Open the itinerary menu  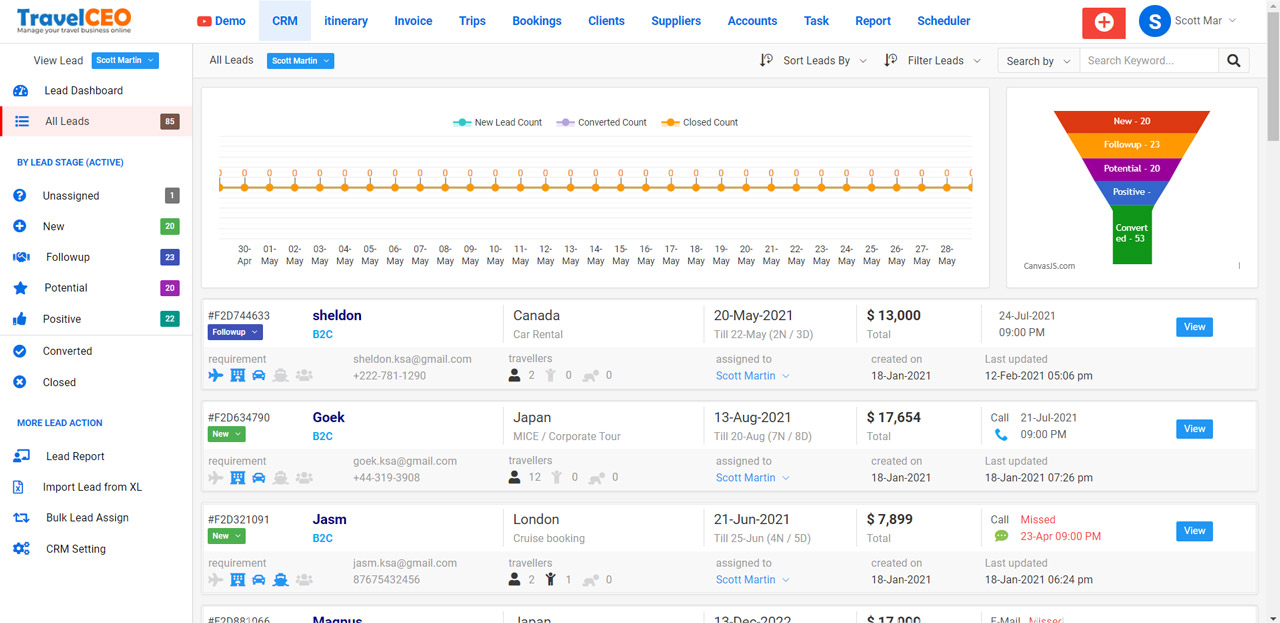point(346,21)
